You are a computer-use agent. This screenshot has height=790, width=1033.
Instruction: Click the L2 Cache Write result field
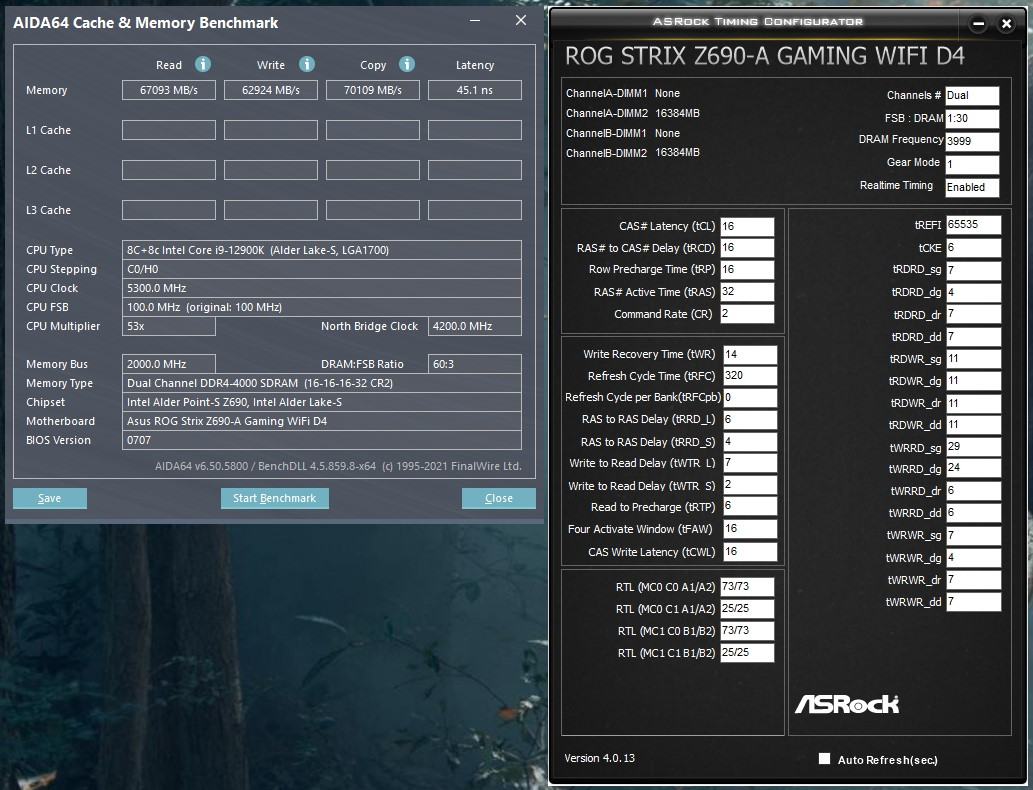pyautogui.click(x=271, y=170)
